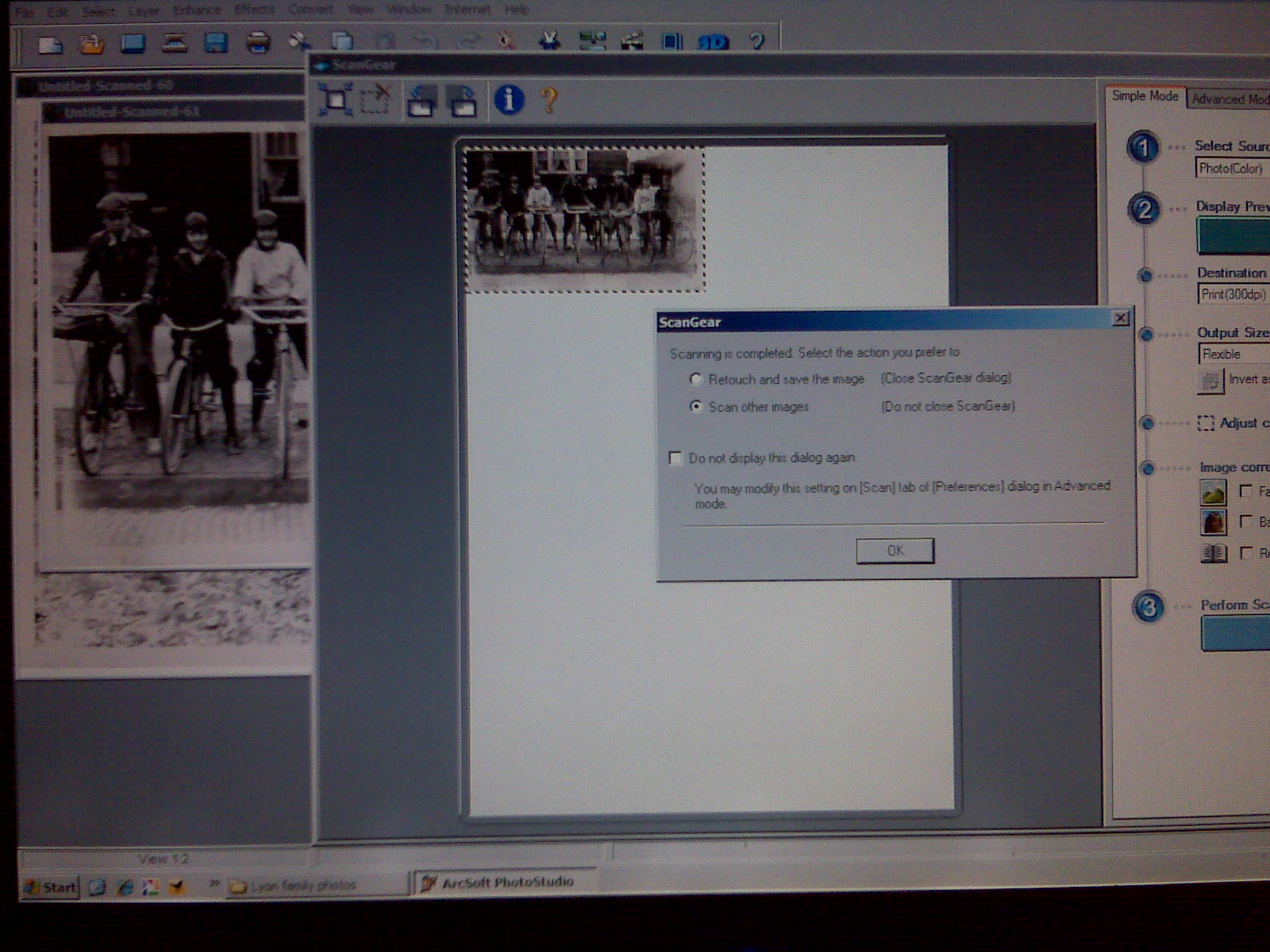The height and width of the screenshot is (952, 1270).
Task: Click the Windows Start button
Action: (52, 887)
